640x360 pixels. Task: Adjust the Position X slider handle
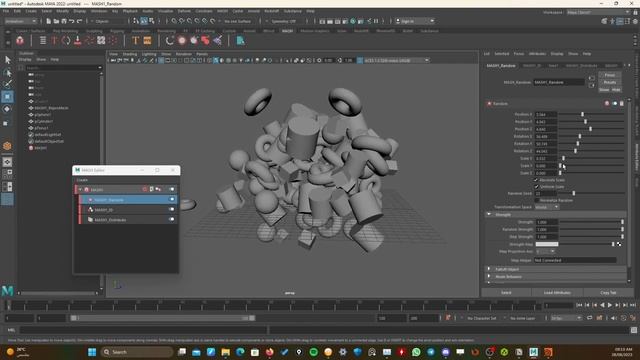click(582, 114)
